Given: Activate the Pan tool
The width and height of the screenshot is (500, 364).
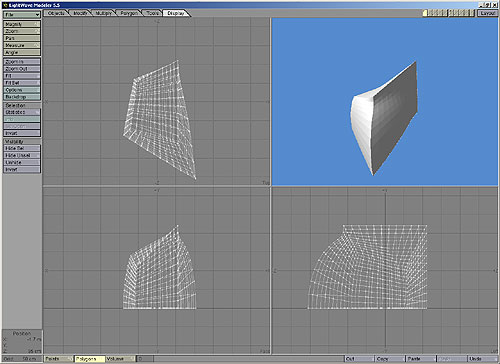Looking at the screenshot, I should point(22,38).
